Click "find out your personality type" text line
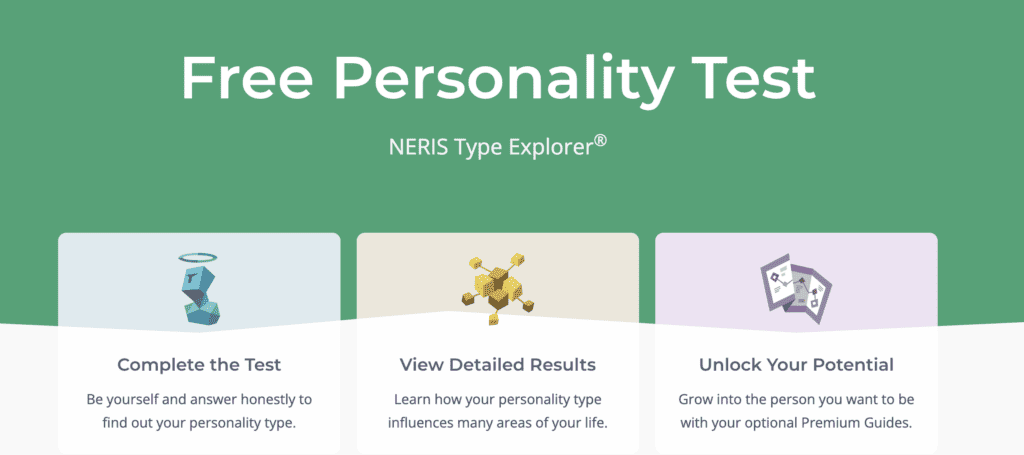 click(x=199, y=422)
